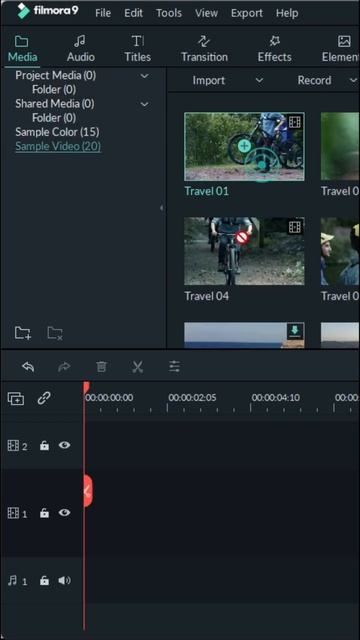360x640 pixels.
Task: Click the Travel 04 label
Action: (207, 296)
